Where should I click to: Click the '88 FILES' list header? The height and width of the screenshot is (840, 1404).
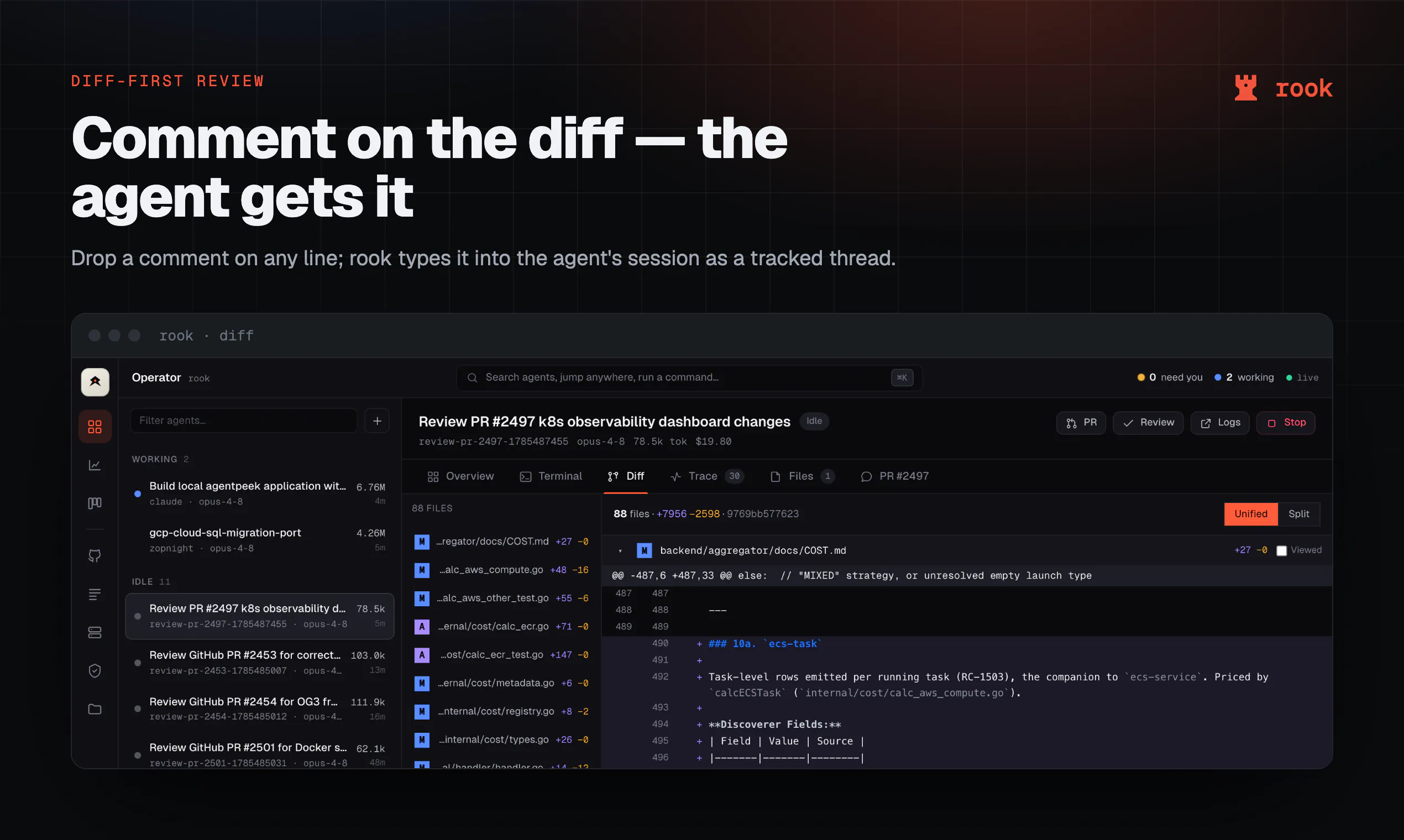(x=432, y=508)
